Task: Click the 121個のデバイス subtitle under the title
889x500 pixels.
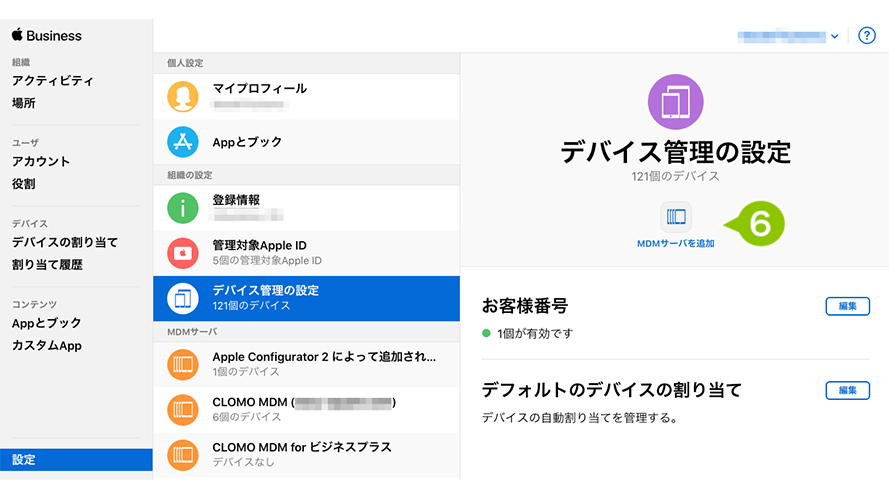Action: point(675,176)
